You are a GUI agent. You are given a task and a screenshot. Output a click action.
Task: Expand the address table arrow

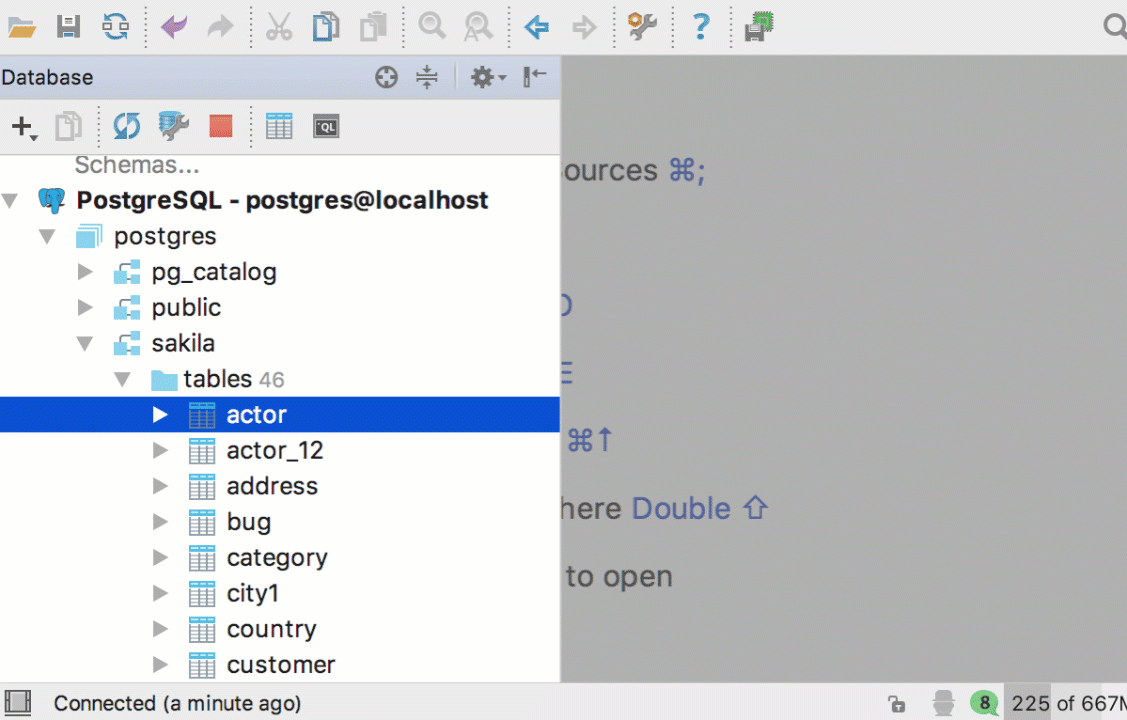pos(160,486)
